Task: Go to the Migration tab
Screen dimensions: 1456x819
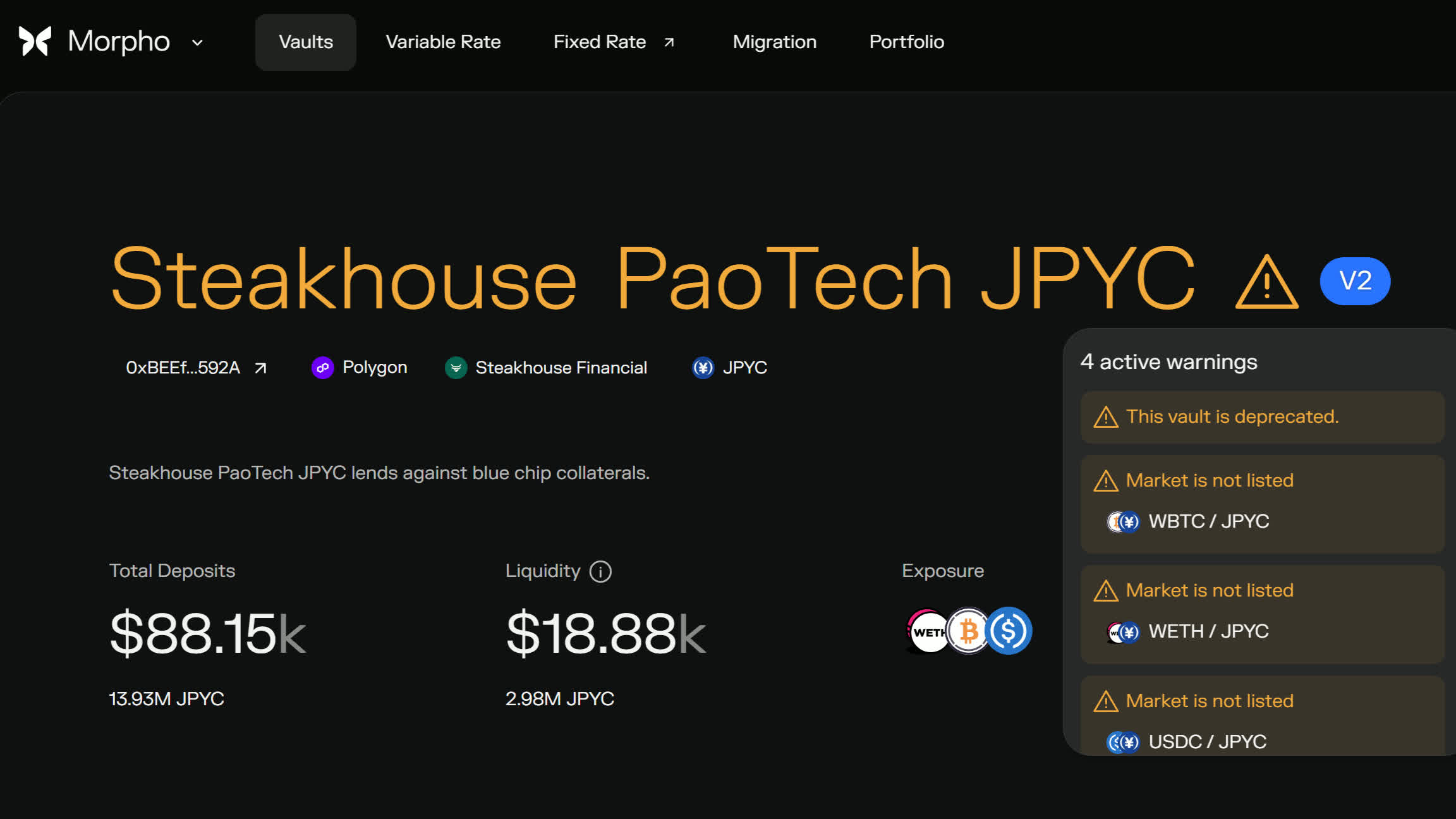Action: [775, 42]
